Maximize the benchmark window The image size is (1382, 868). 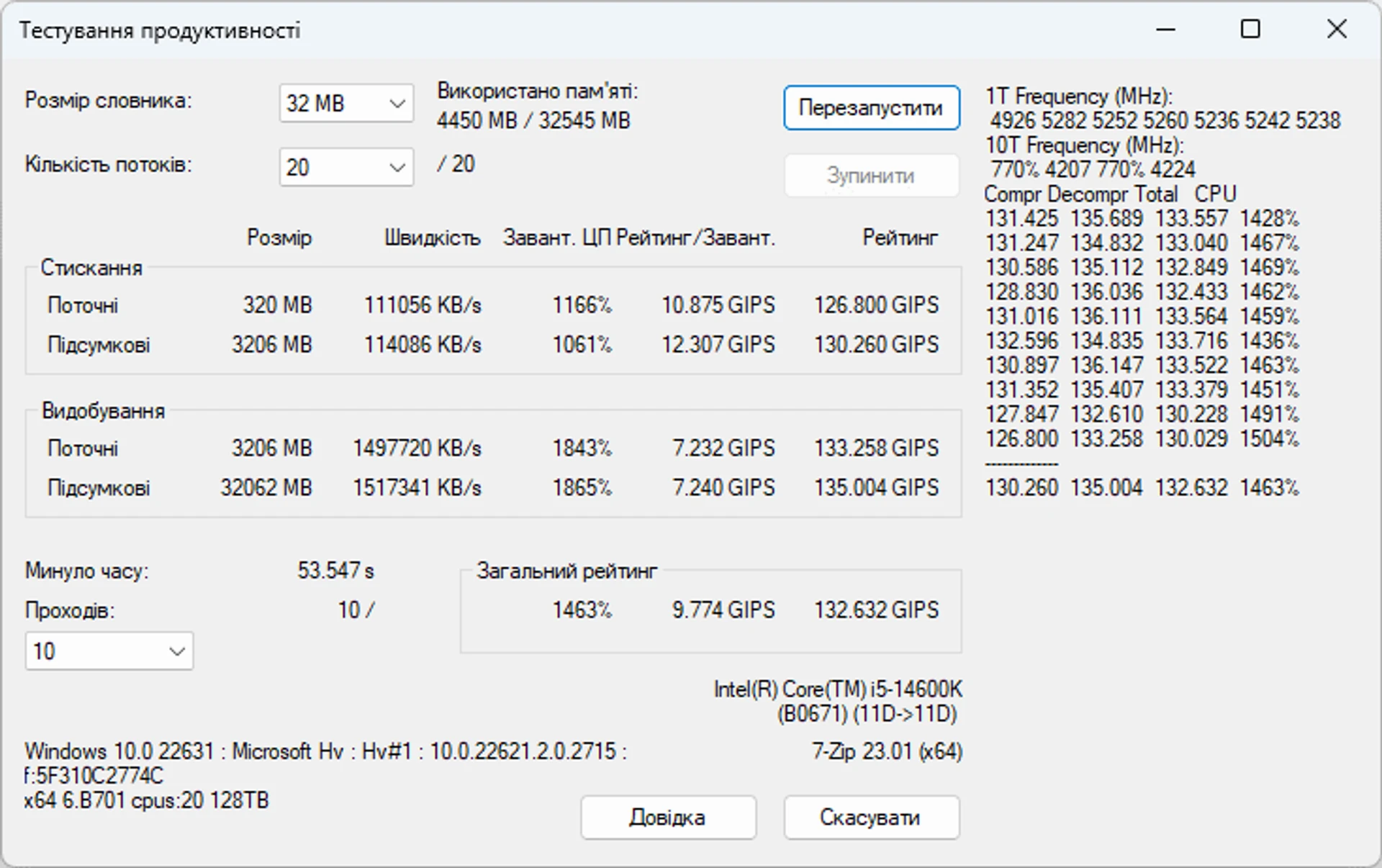(x=1251, y=30)
